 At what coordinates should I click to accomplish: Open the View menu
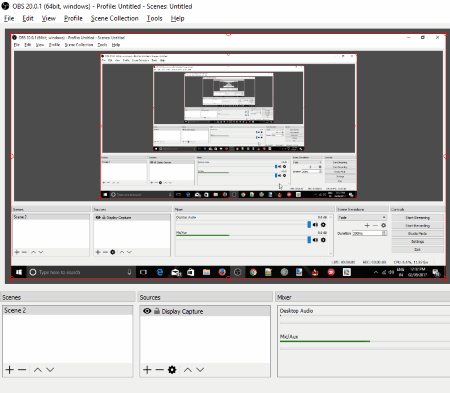coord(49,18)
